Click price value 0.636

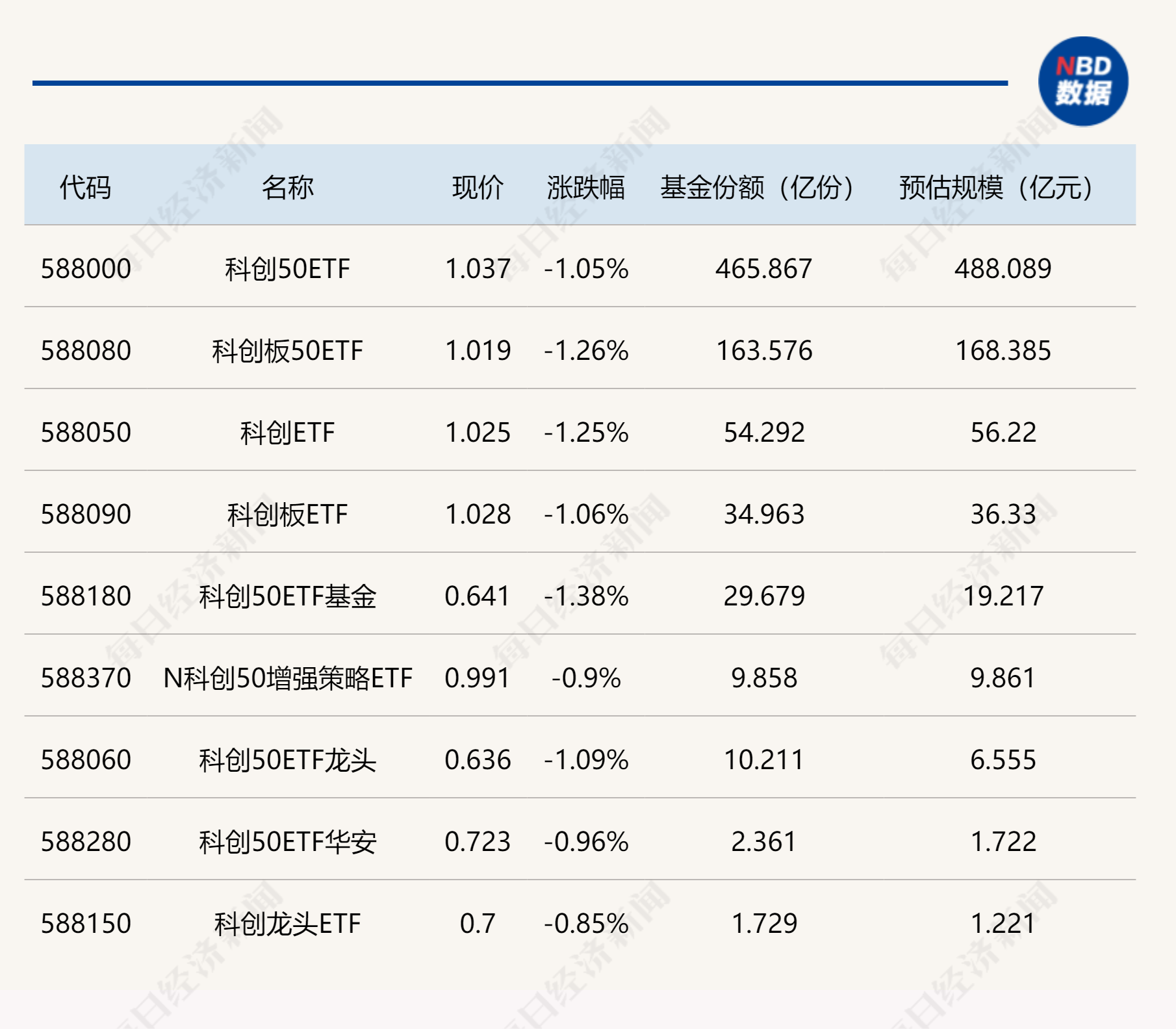(x=478, y=760)
